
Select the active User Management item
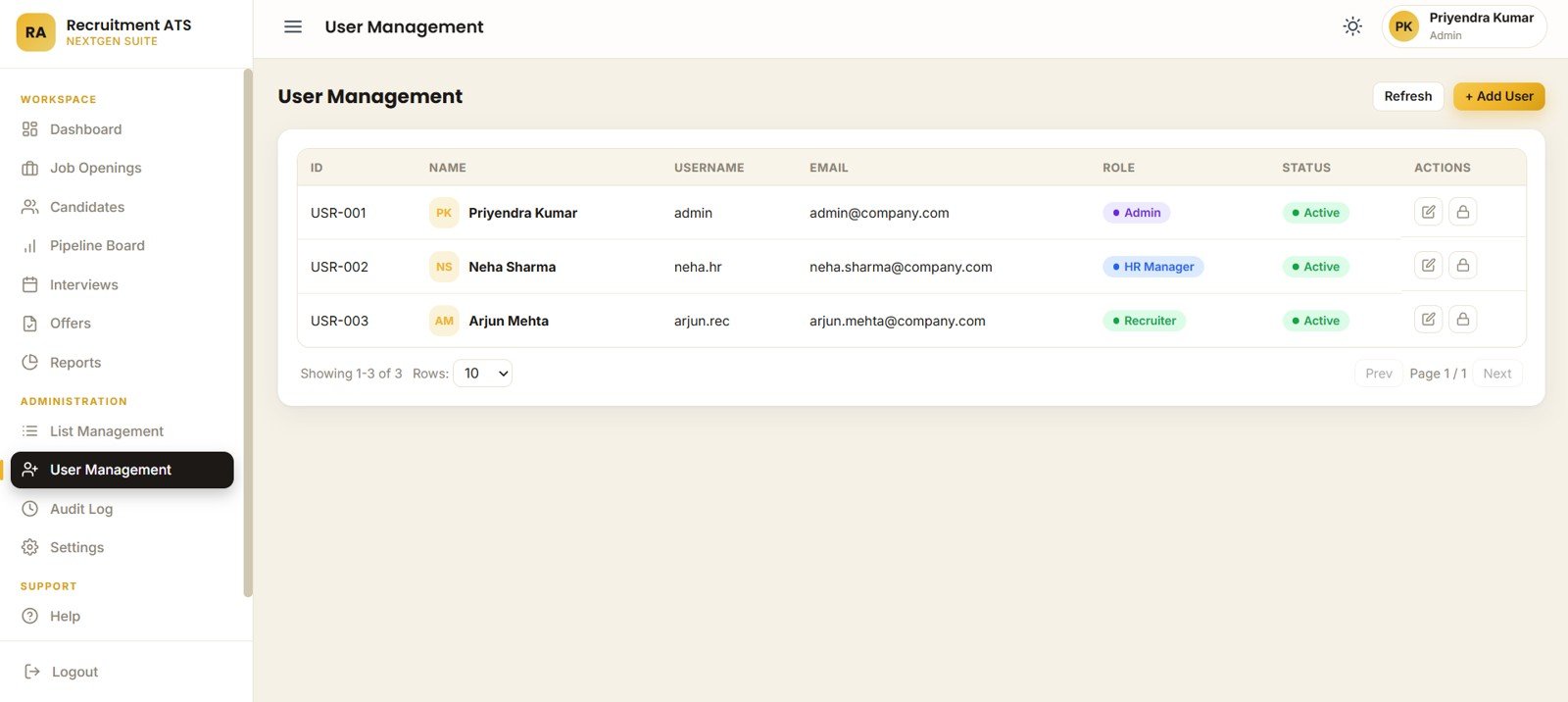(x=122, y=470)
